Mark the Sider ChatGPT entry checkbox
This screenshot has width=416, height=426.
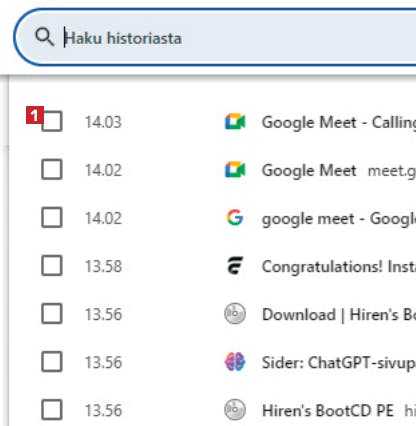coord(52,361)
